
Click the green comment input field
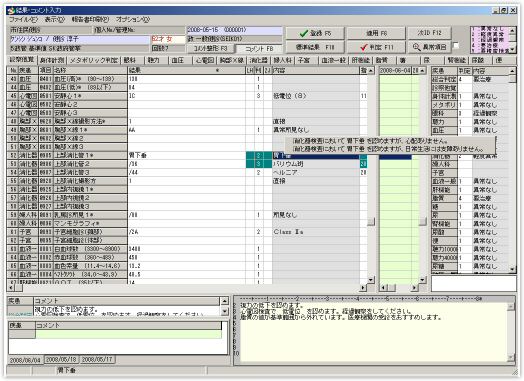(128, 334)
